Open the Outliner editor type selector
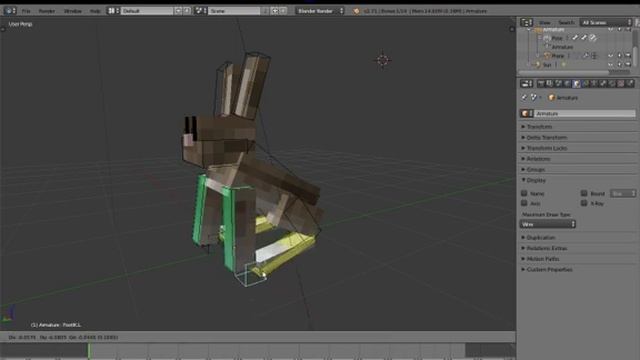 tap(527, 22)
